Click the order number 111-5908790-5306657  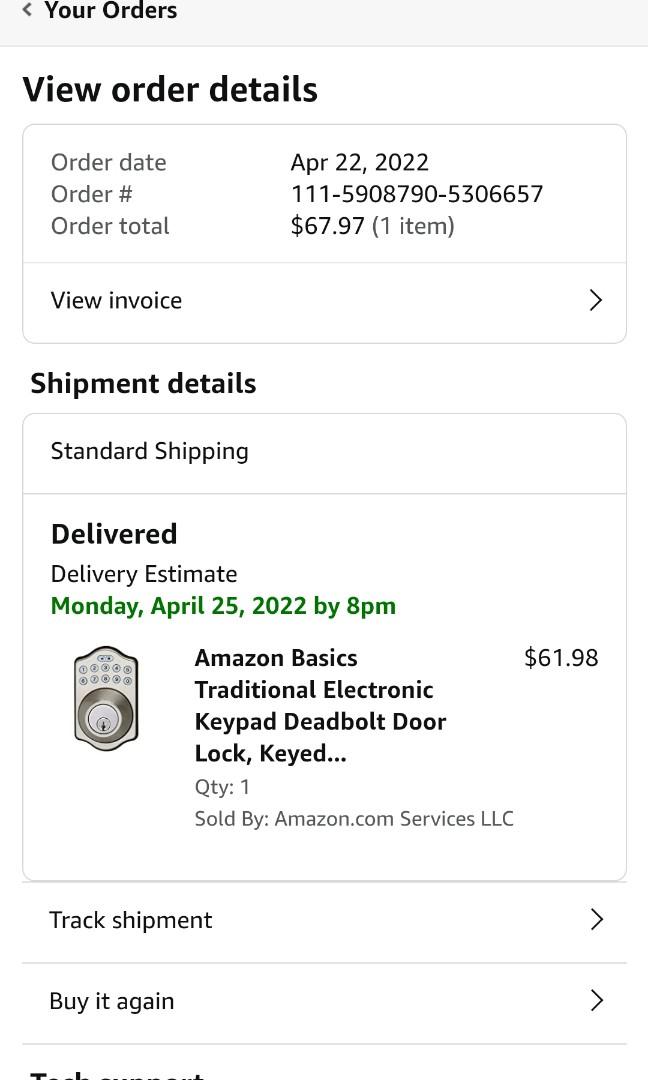[x=419, y=194]
